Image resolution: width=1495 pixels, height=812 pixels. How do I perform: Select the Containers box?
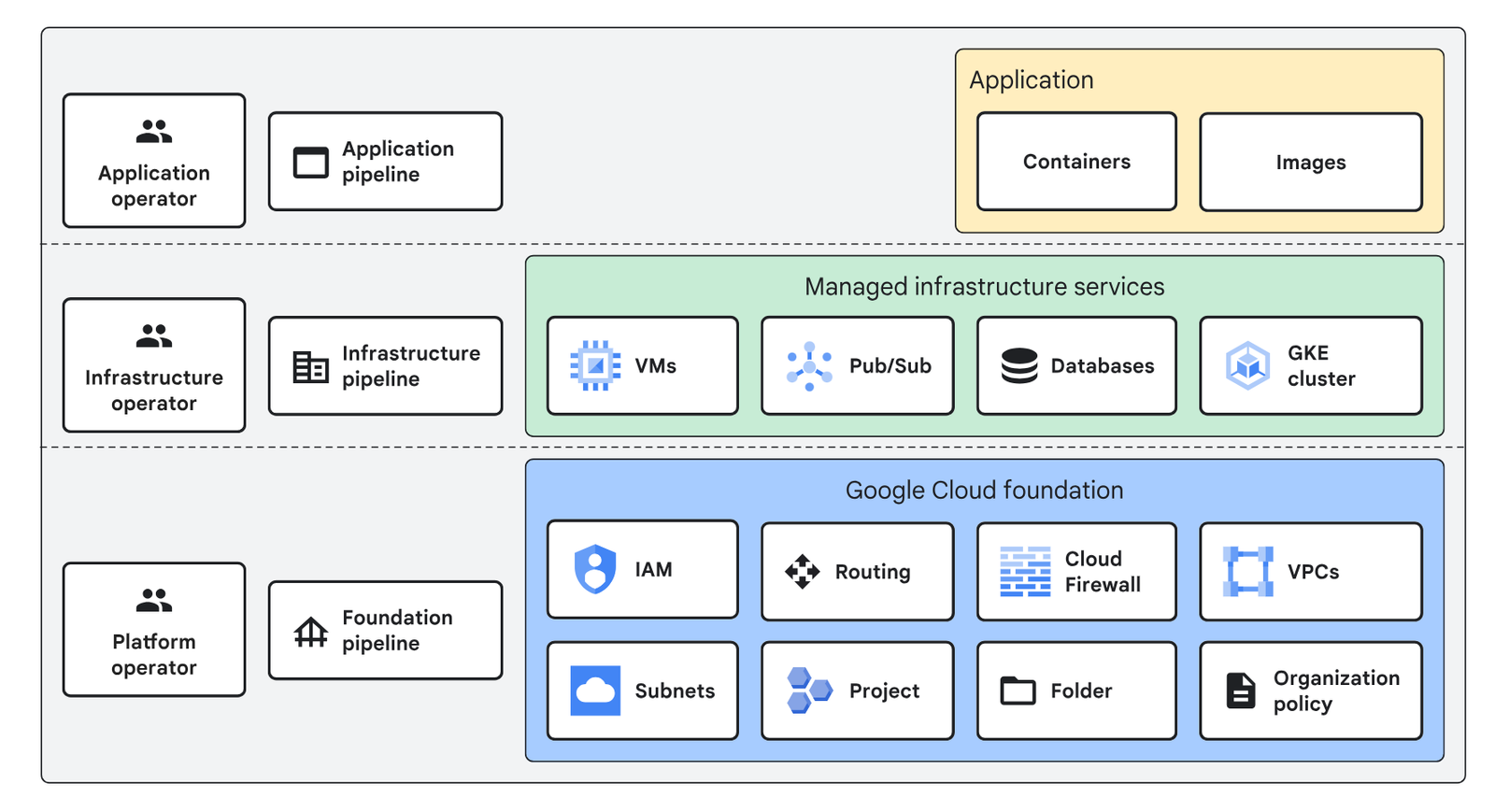tap(1076, 162)
